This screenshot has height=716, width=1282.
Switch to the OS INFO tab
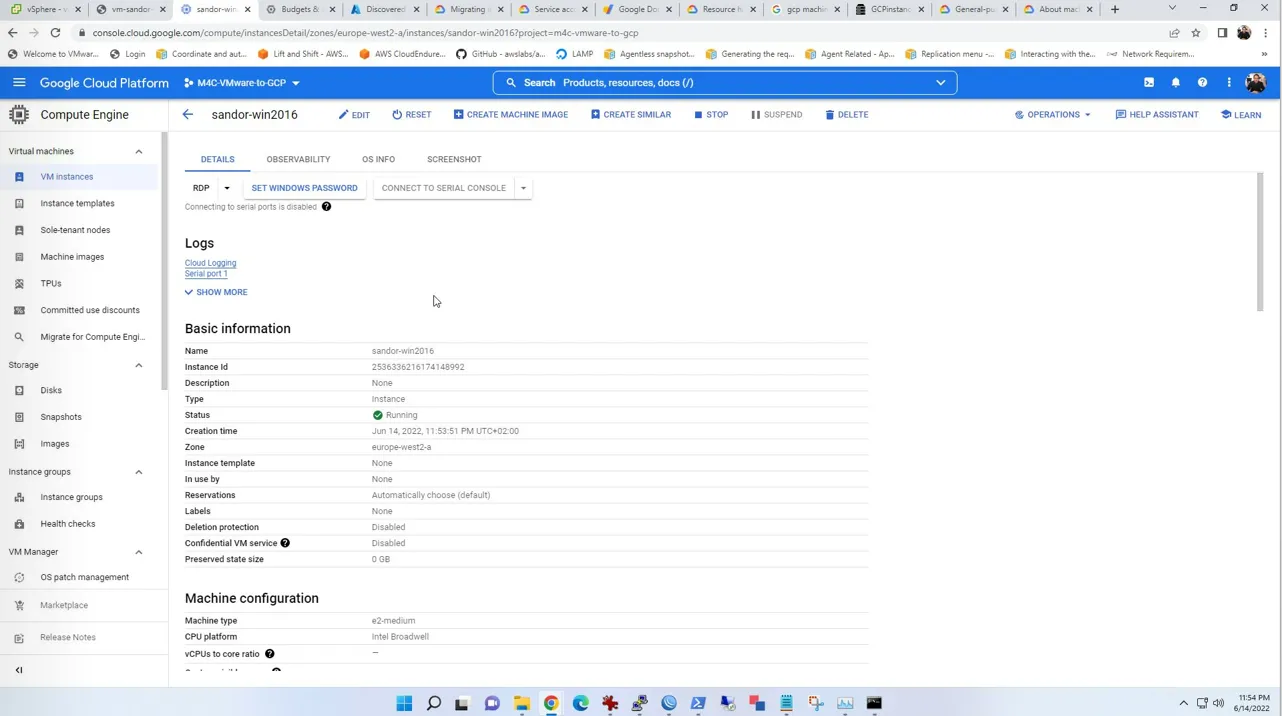click(x=378, y=159)
